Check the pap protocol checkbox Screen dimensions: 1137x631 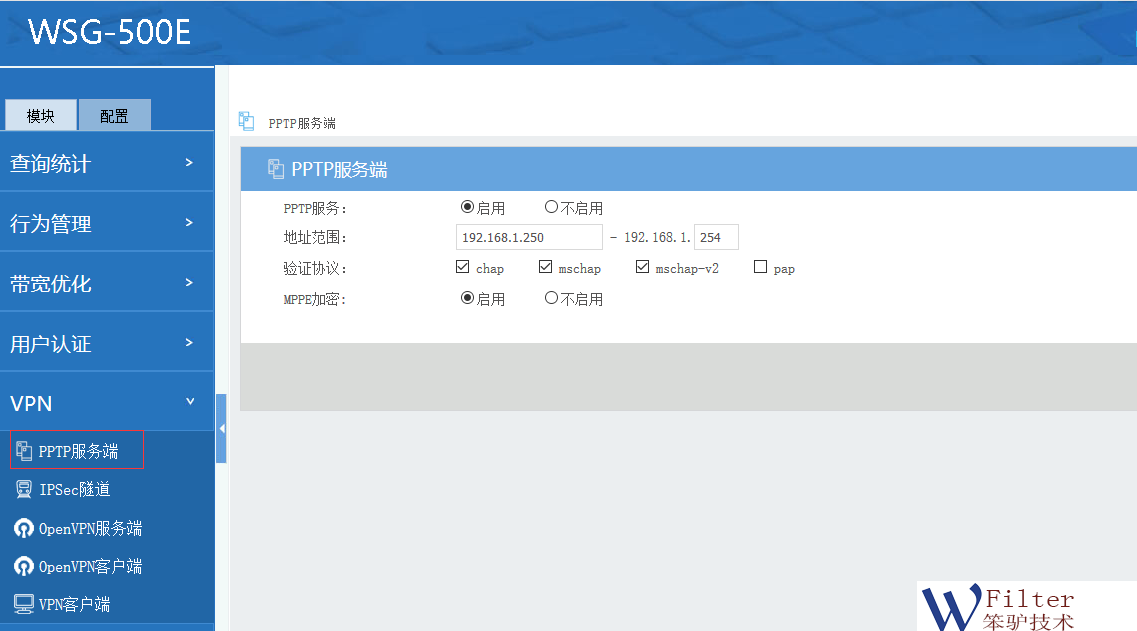(x=761, y=267)
